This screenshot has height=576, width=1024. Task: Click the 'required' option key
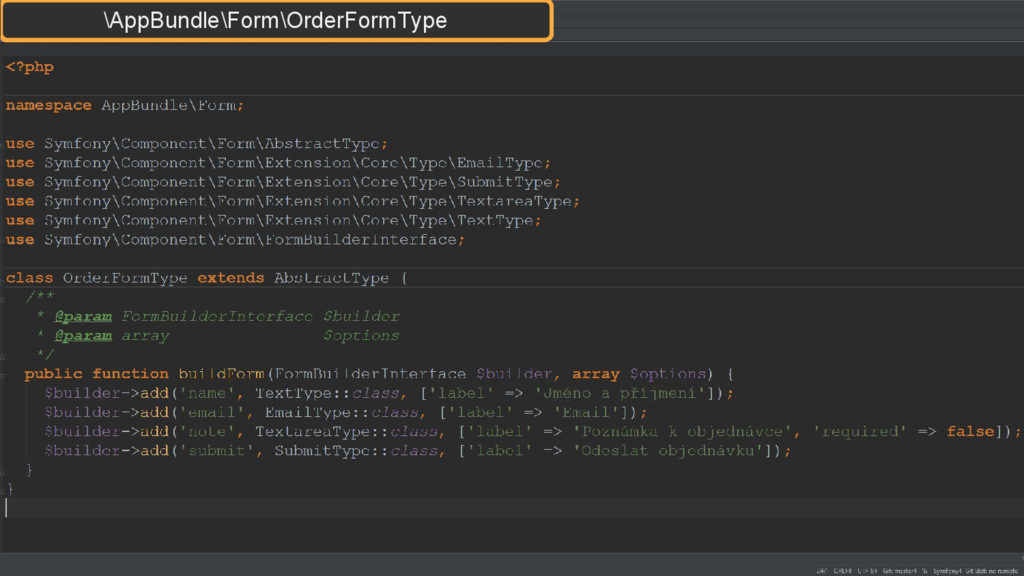(859, 432)
